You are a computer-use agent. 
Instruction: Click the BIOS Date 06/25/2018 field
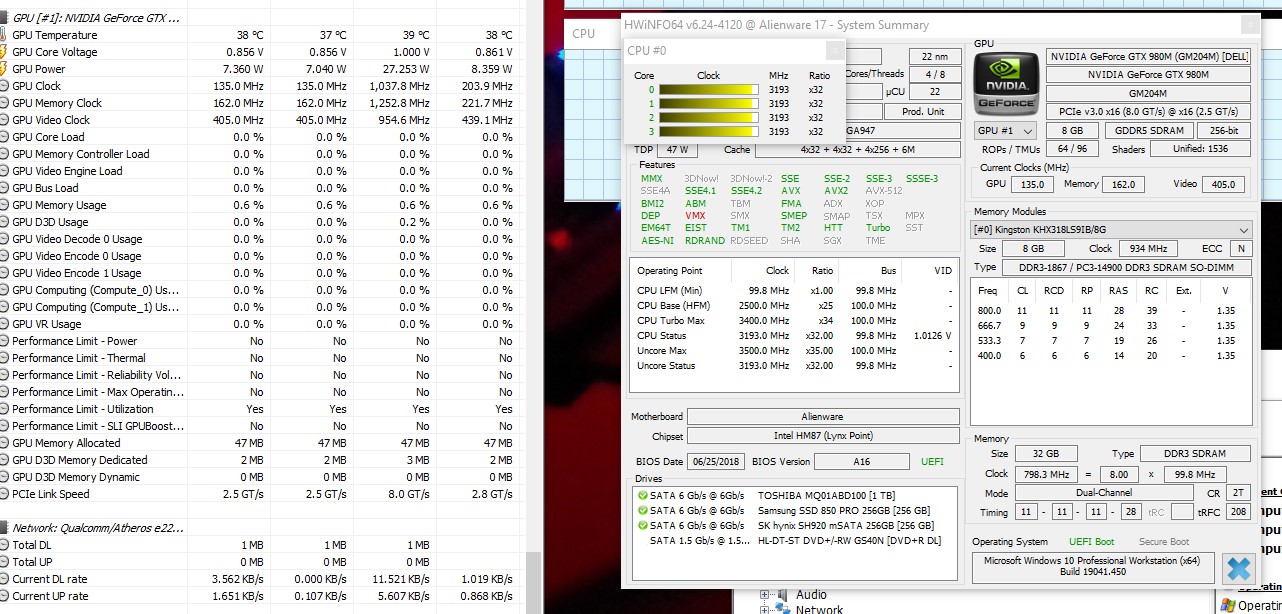[x=715, y=462]
